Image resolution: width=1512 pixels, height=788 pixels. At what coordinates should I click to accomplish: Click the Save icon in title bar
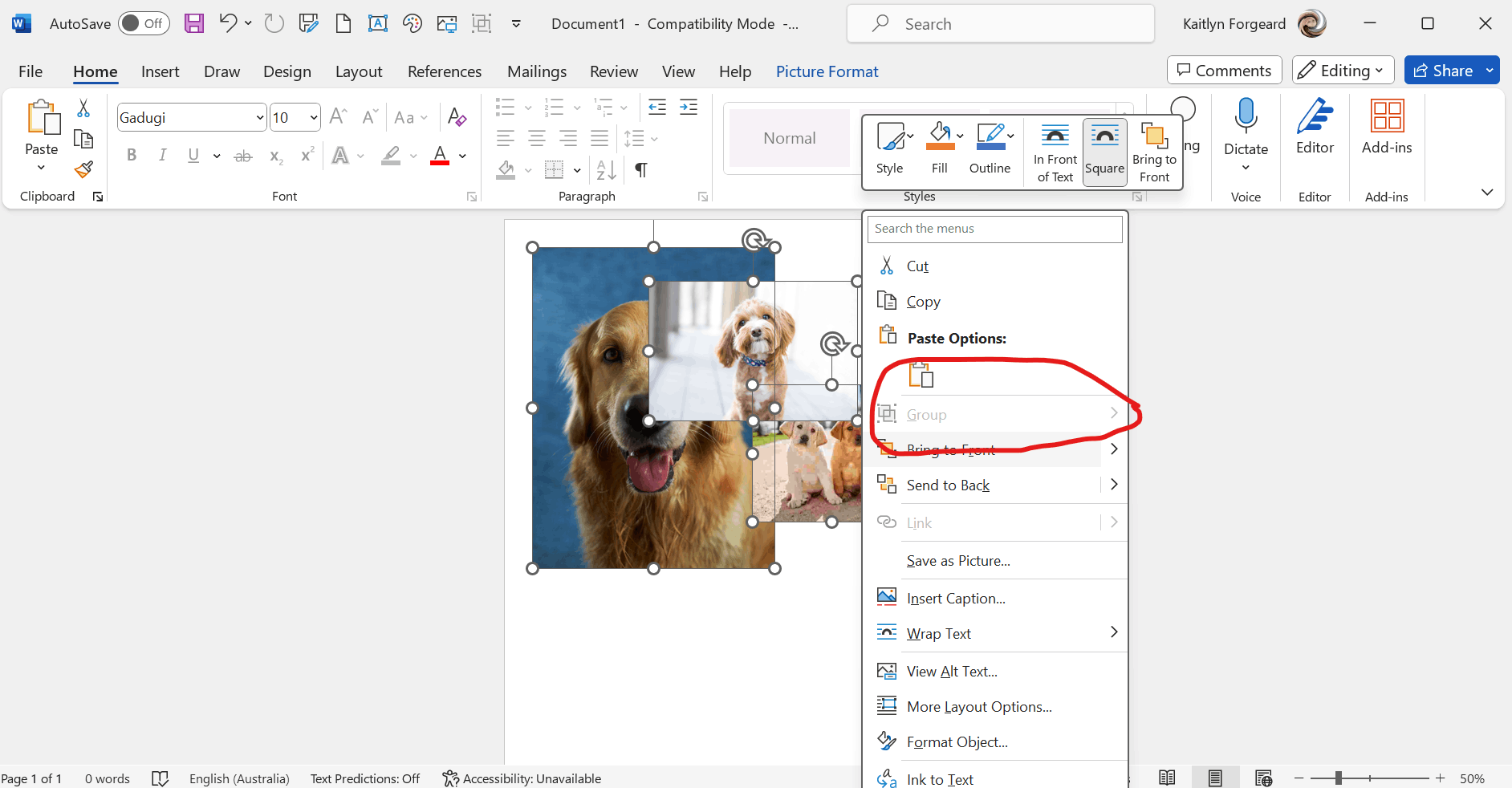coord(193,23)
